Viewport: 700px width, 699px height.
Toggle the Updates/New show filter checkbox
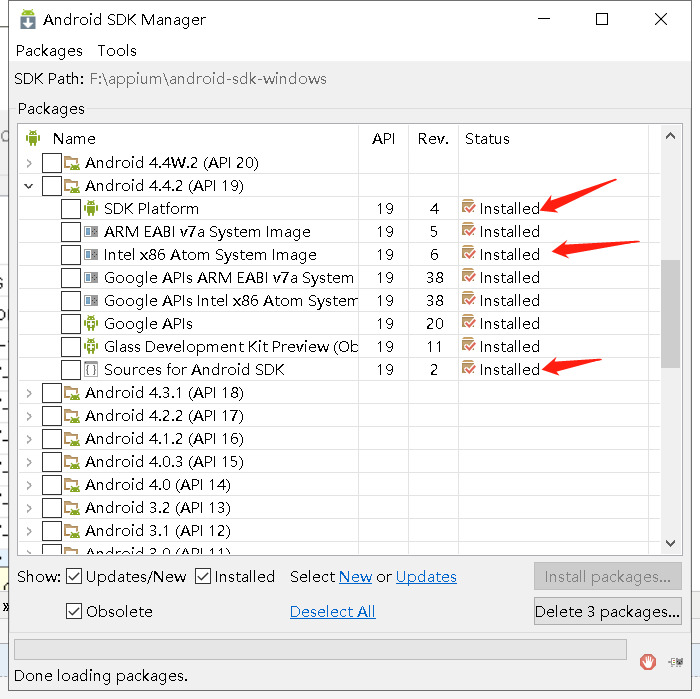click(74, 576)
